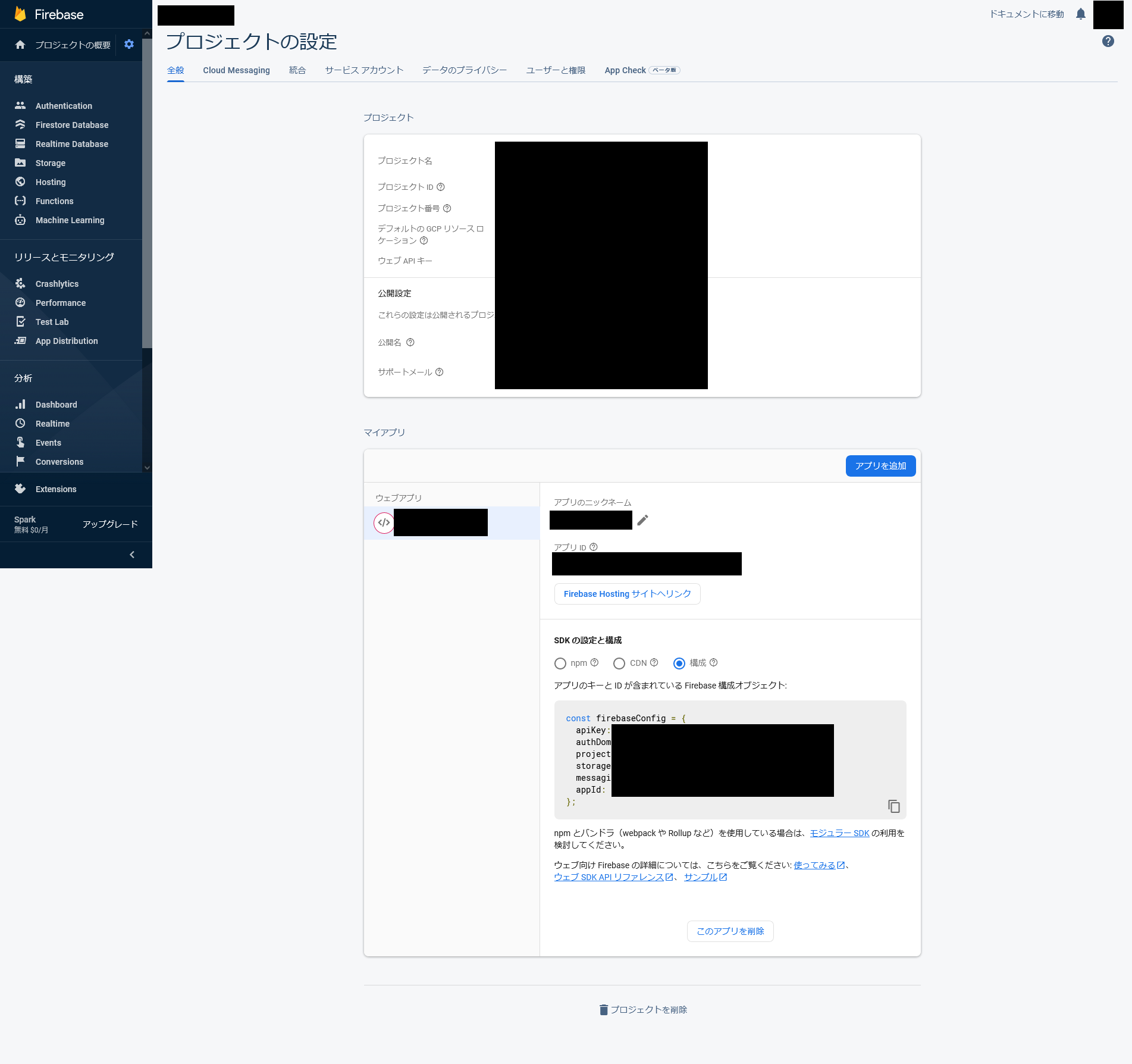Click the pencil icon to edit app nickname
Image resolution: width=1132 pixels, height=1064 pixels.
tap(642, 521)
